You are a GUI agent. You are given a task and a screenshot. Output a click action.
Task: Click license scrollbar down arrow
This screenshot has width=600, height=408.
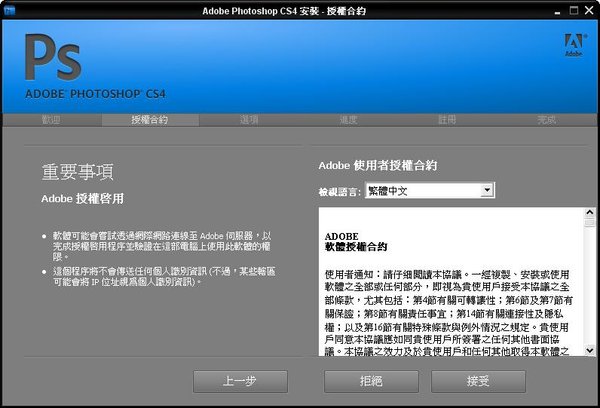[590, 350]
